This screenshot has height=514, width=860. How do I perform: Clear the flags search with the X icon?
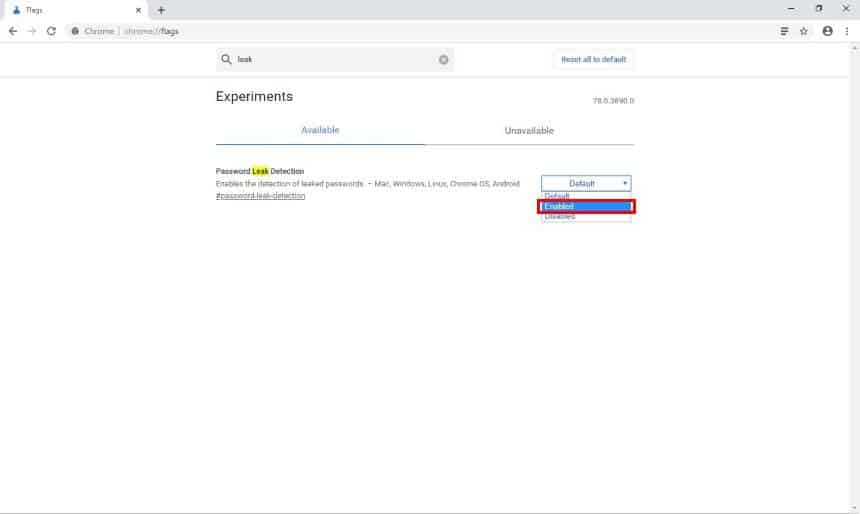point(443,59)
